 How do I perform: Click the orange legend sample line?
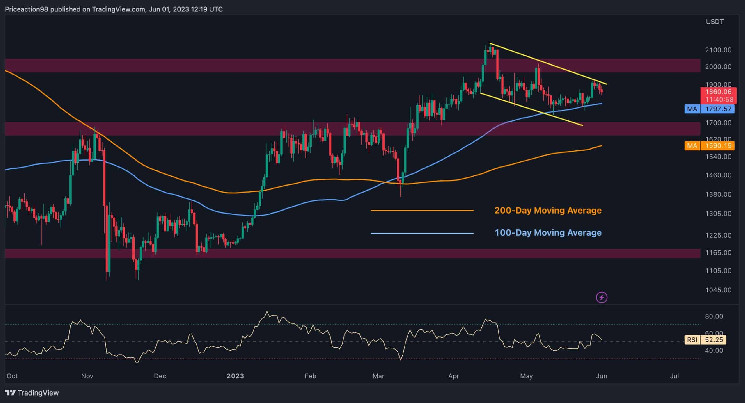[x=422, y=211]
